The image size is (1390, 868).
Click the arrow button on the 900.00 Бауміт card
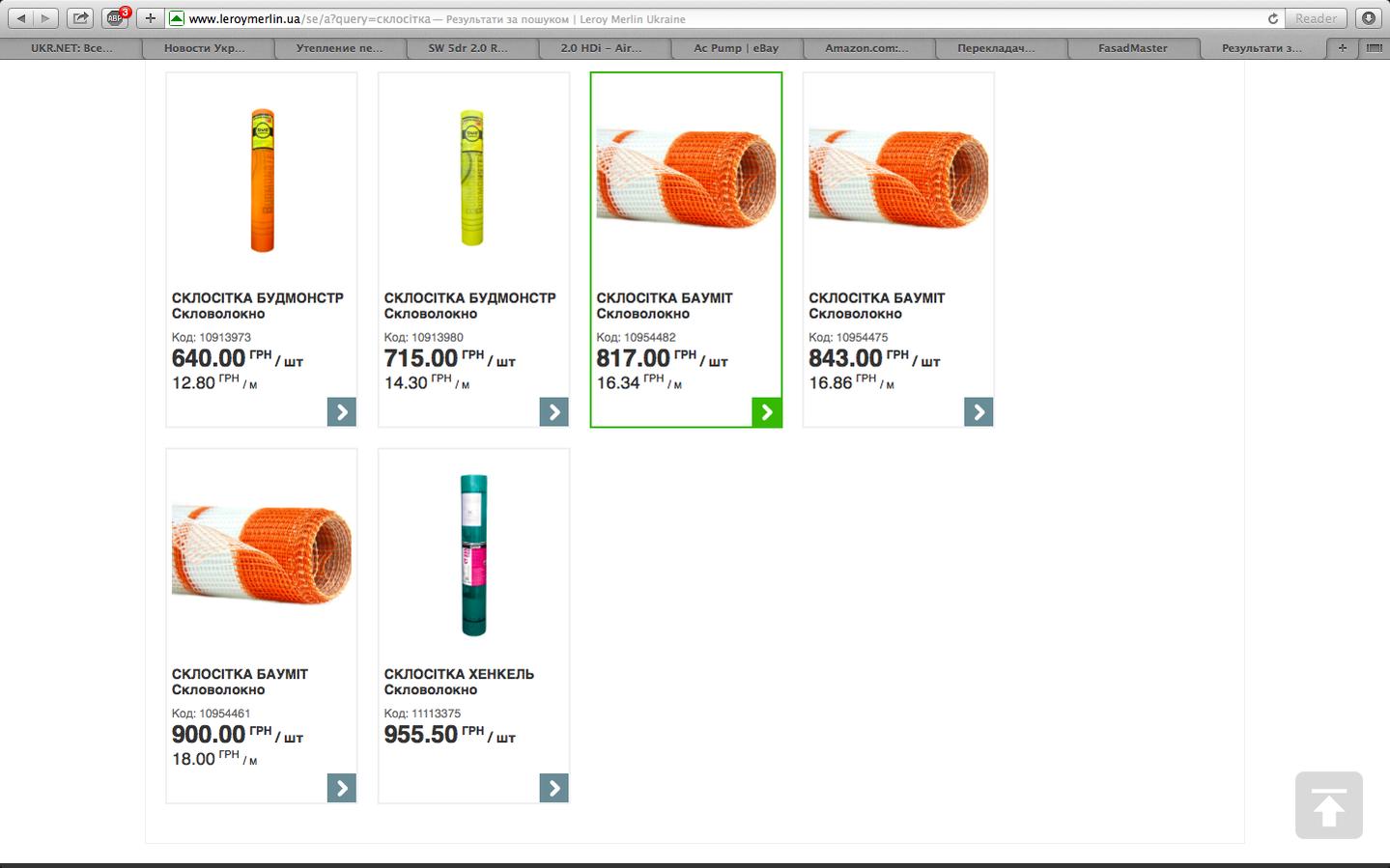[x=342, y=788]
